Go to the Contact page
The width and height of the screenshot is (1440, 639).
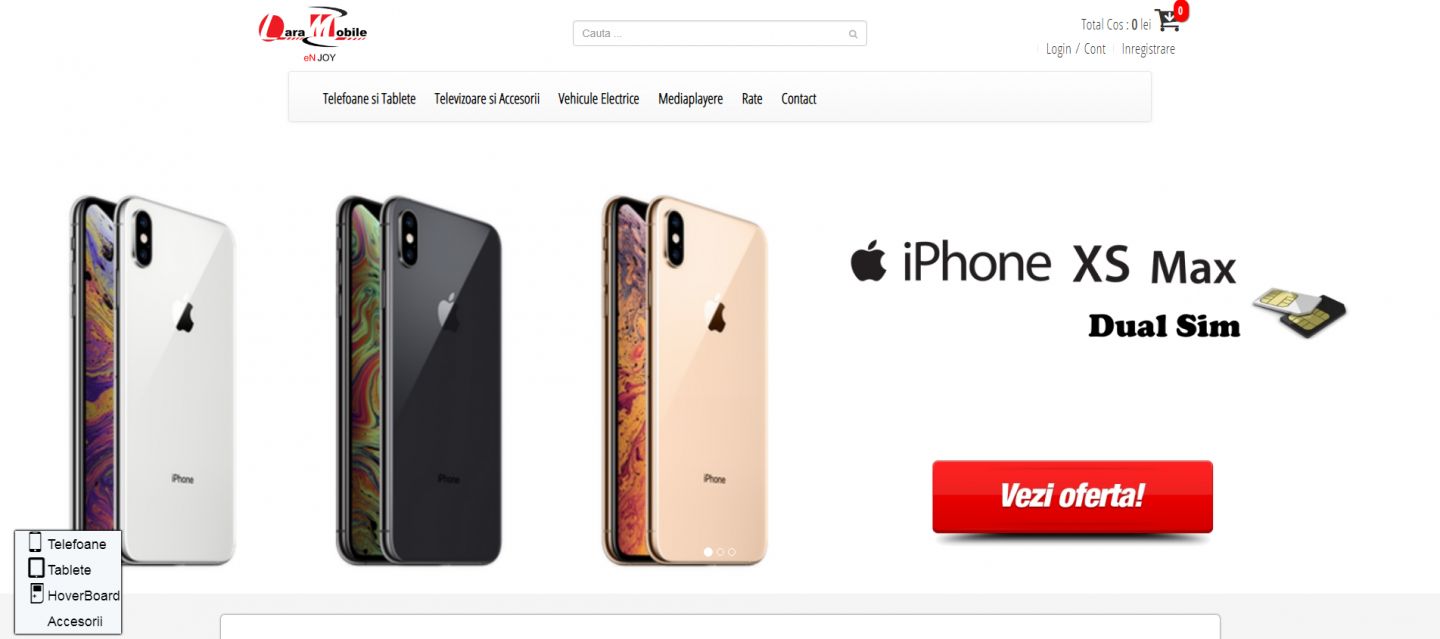click(x=798, y=99)
